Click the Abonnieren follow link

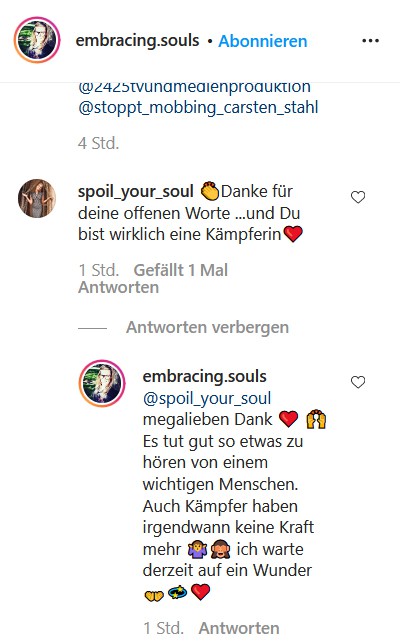(x=262, y=41)
